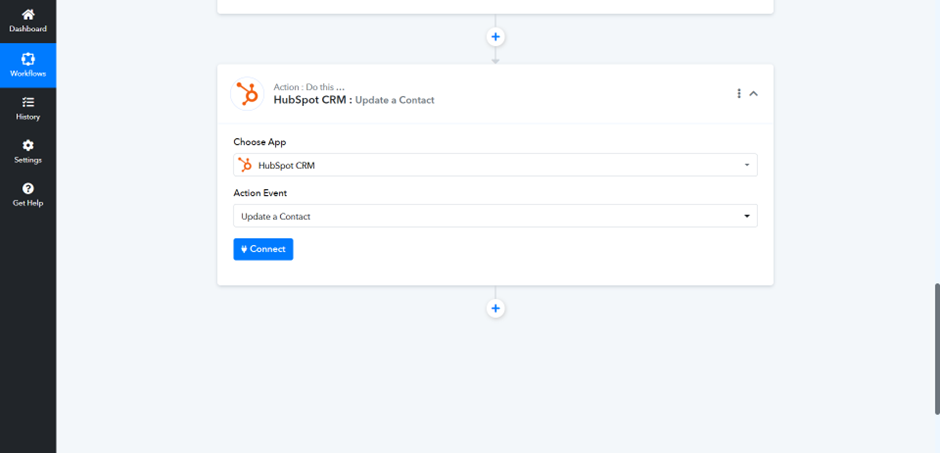Open the Choose App dropdown
The width and height of the screenshot is (940, 453).
pos(495,165)
